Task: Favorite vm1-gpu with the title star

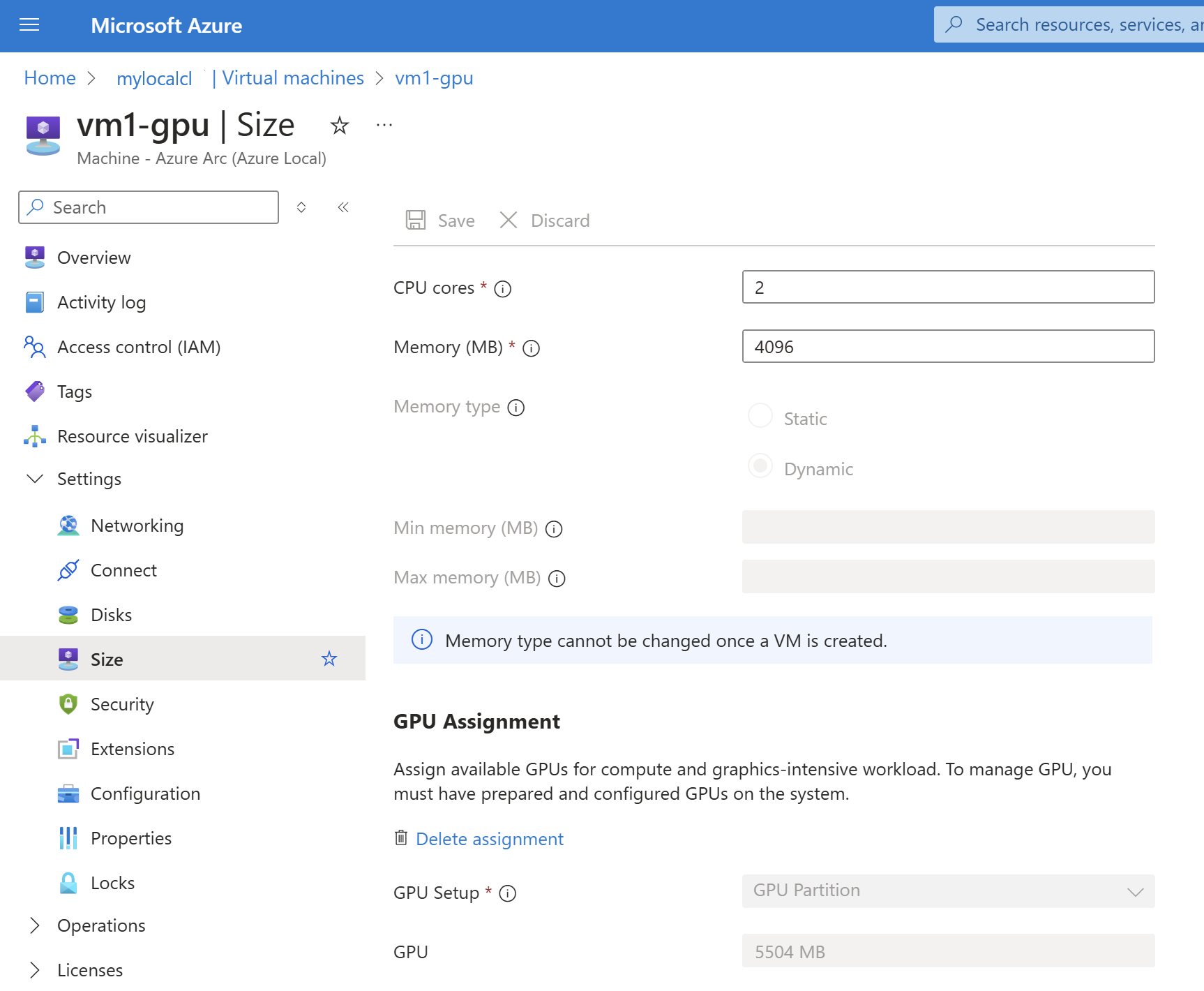Action: [x=340, y=126]
